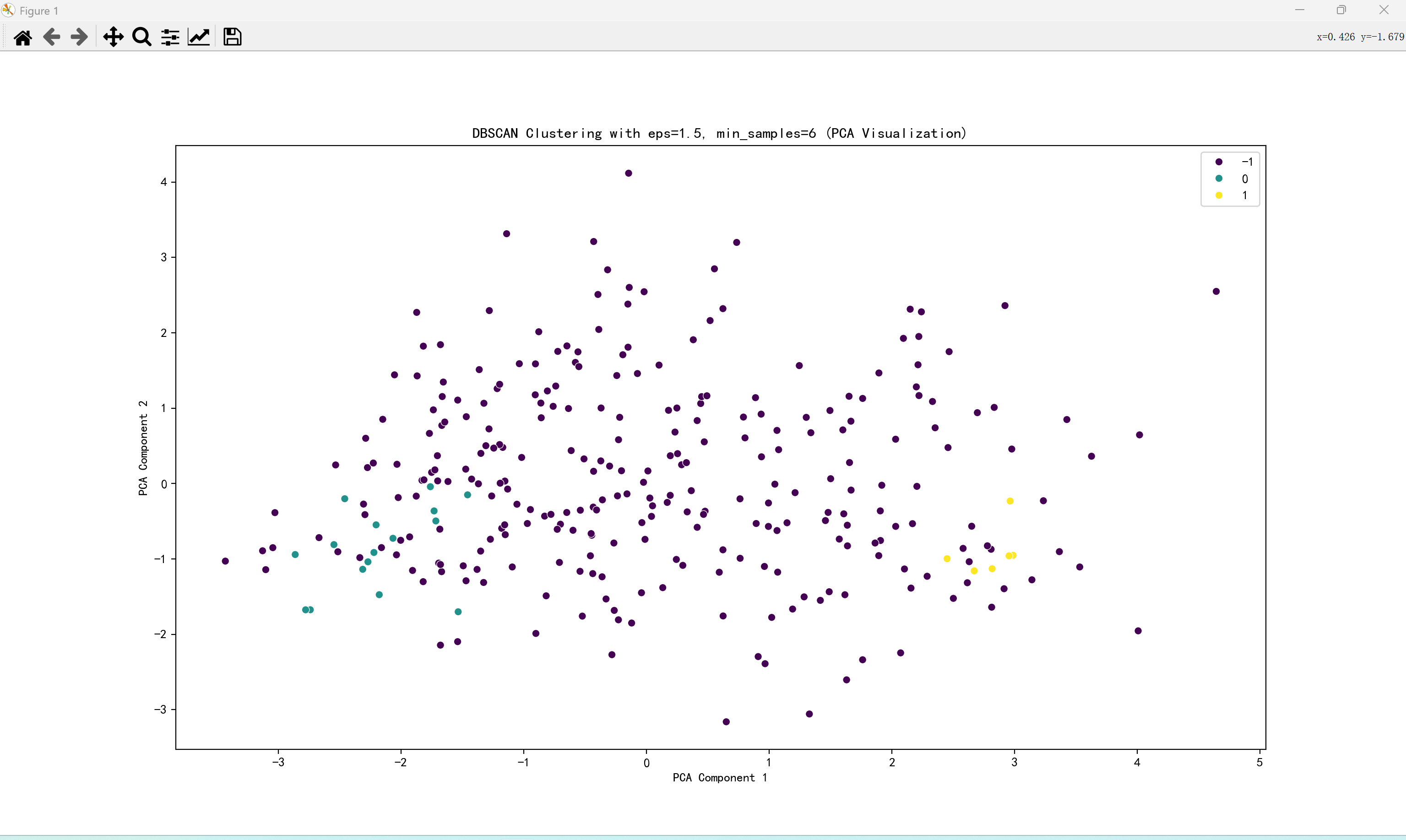Save the figure with disk icon

click(x=232, y=38)
